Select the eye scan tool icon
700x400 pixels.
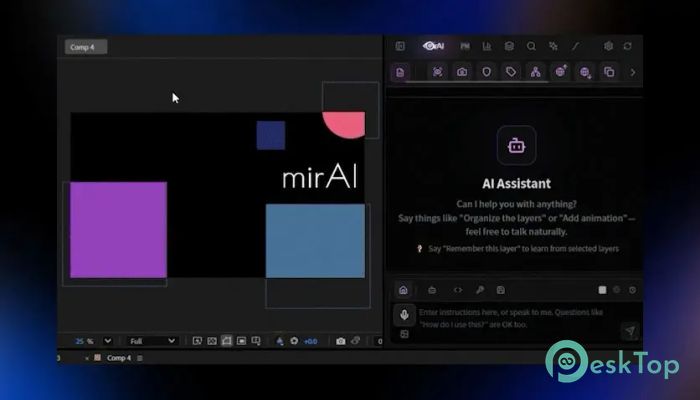[x=438, y=72]
